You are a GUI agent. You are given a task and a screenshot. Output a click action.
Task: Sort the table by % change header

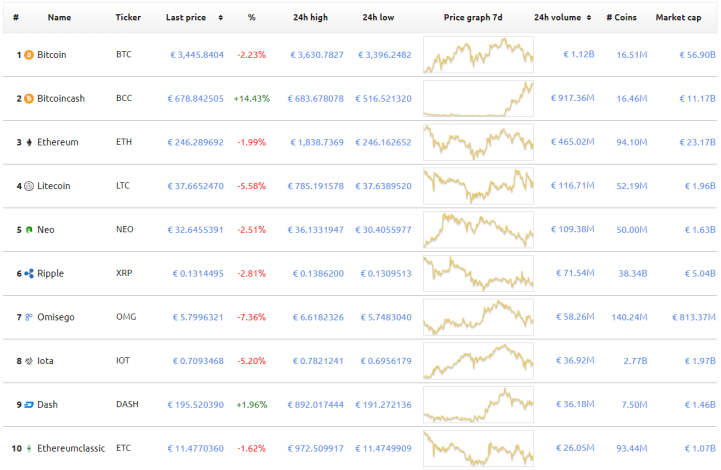click(251, 18)
